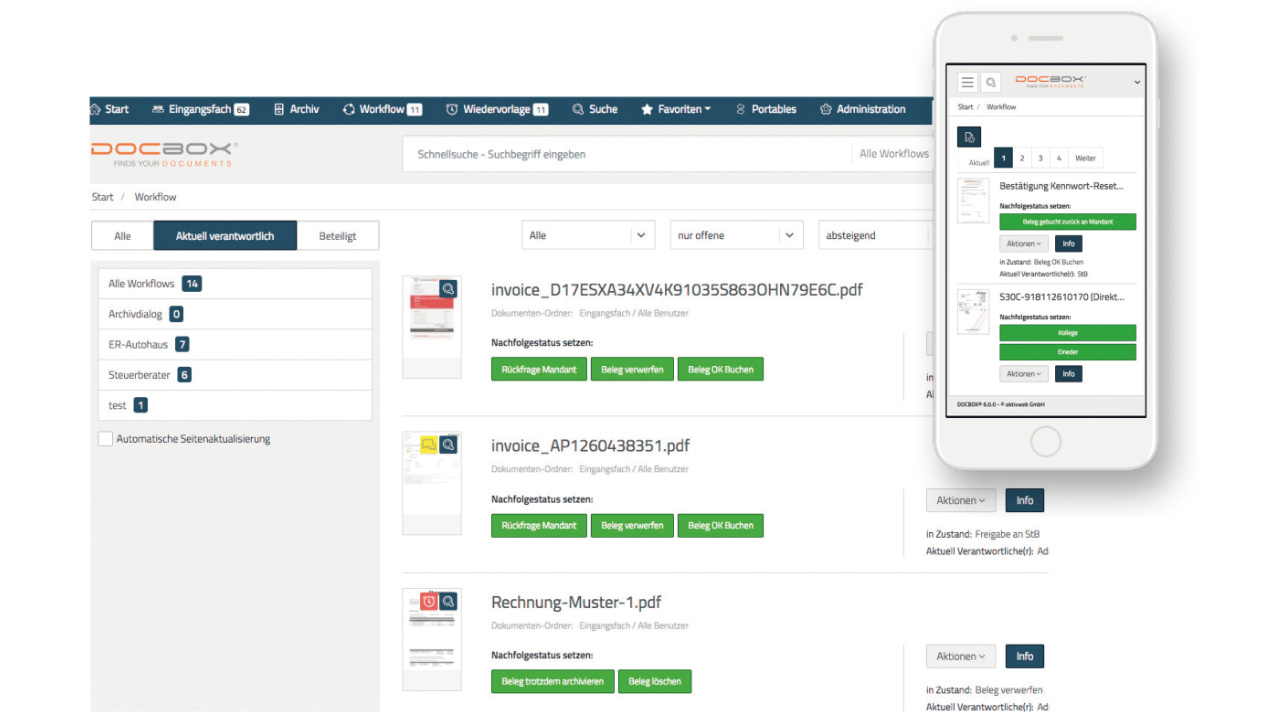Click Beleg verwerfen for invoice_D17ESXA34XV4K91035S863OHN79E6C.pdf

(632, 369)
